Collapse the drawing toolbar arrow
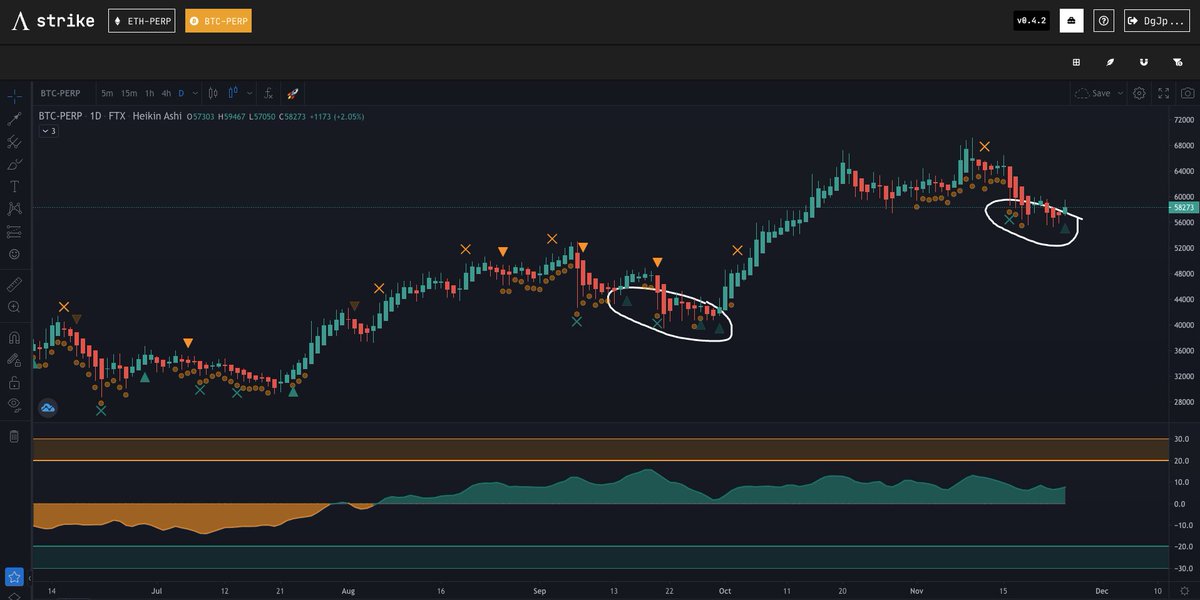The height and width of the screenshot is (600, 1200). click(x=30, y=577)
